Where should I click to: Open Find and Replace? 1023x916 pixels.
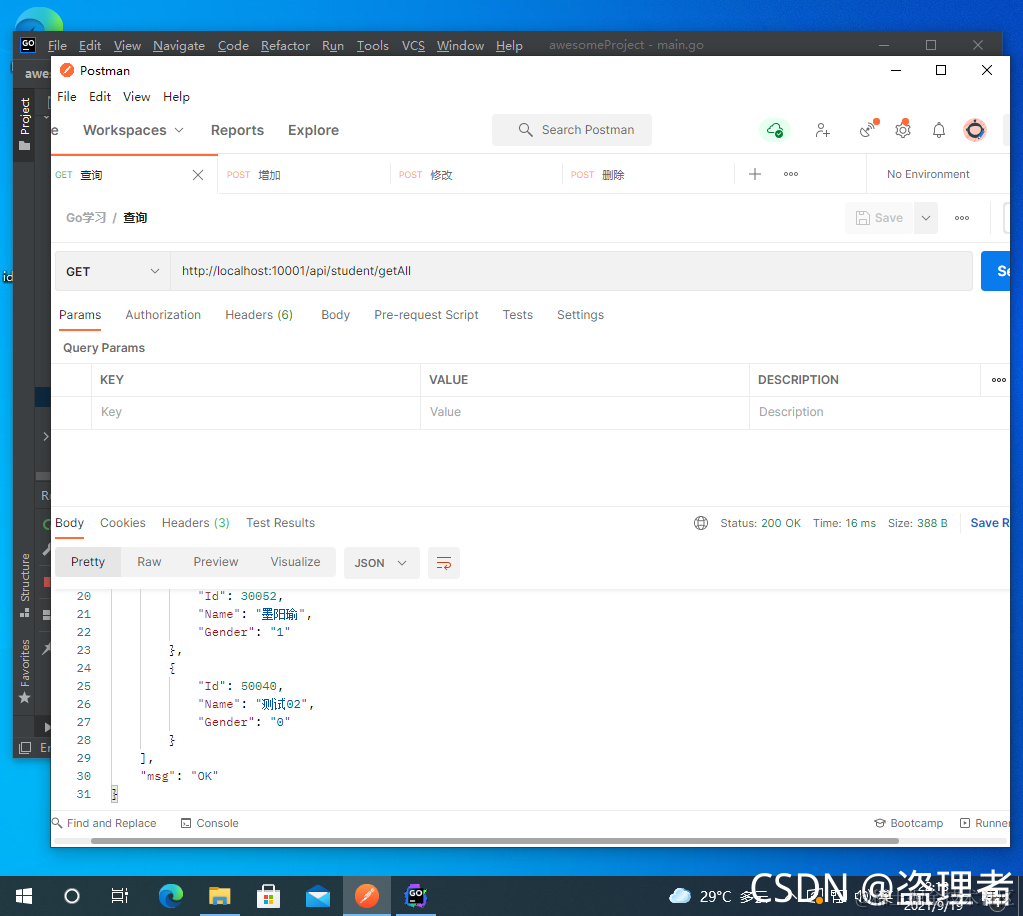point(104,823)
